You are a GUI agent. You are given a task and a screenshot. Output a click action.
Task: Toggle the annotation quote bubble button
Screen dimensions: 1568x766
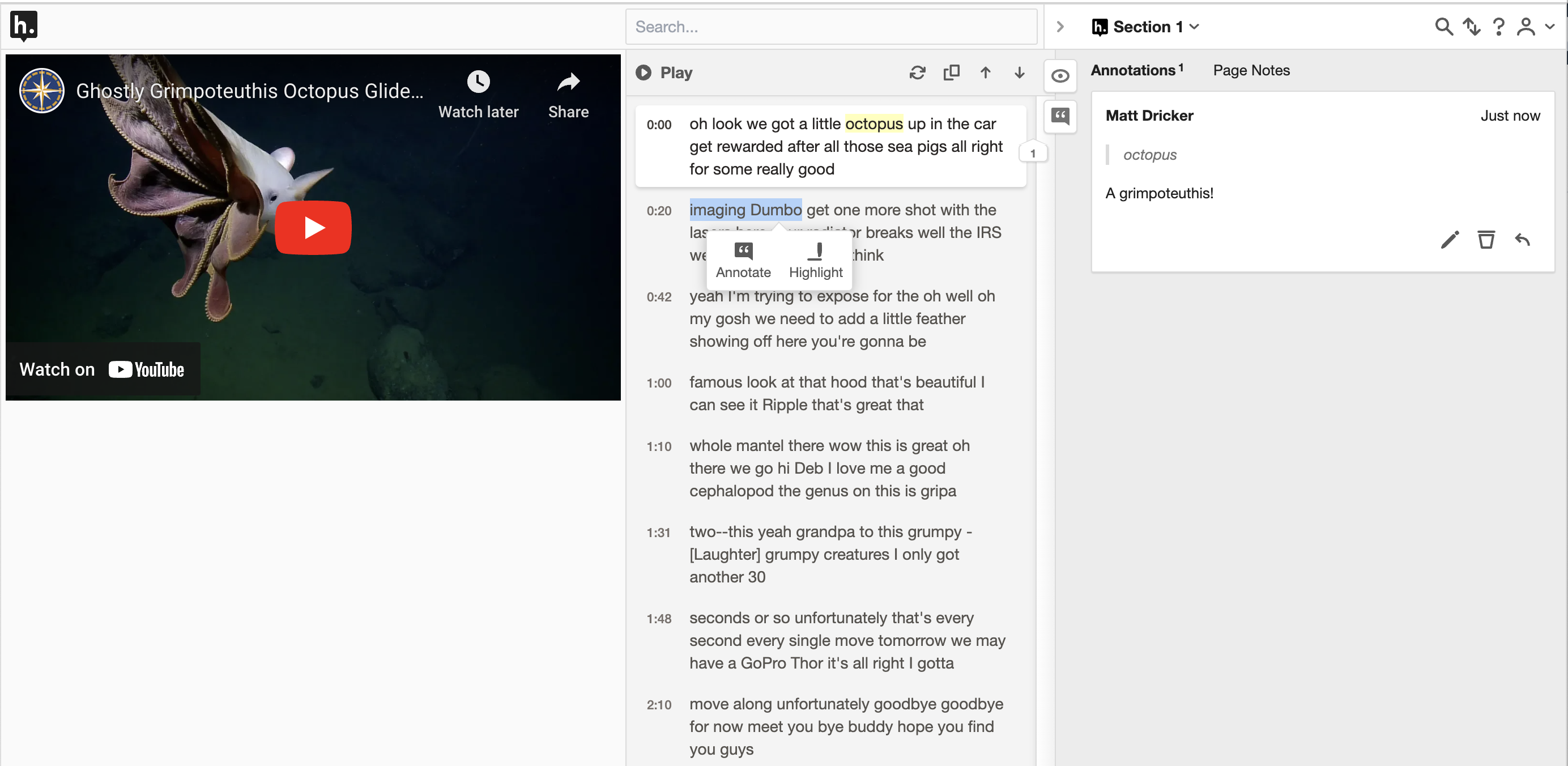coord(1060,117)
